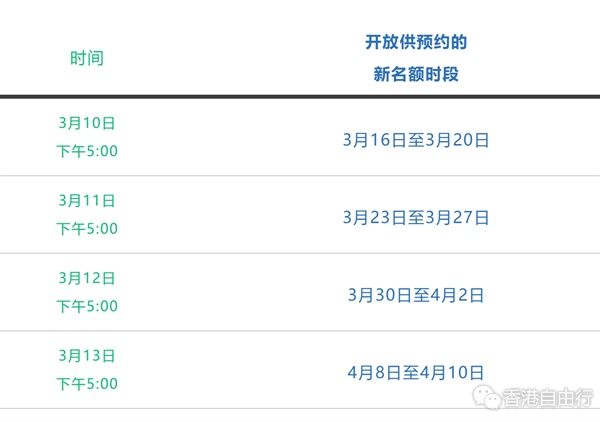
Task: Select the 4月8日至4月10日 slot period
Action: pyautogui.click(x=415, y=371)
